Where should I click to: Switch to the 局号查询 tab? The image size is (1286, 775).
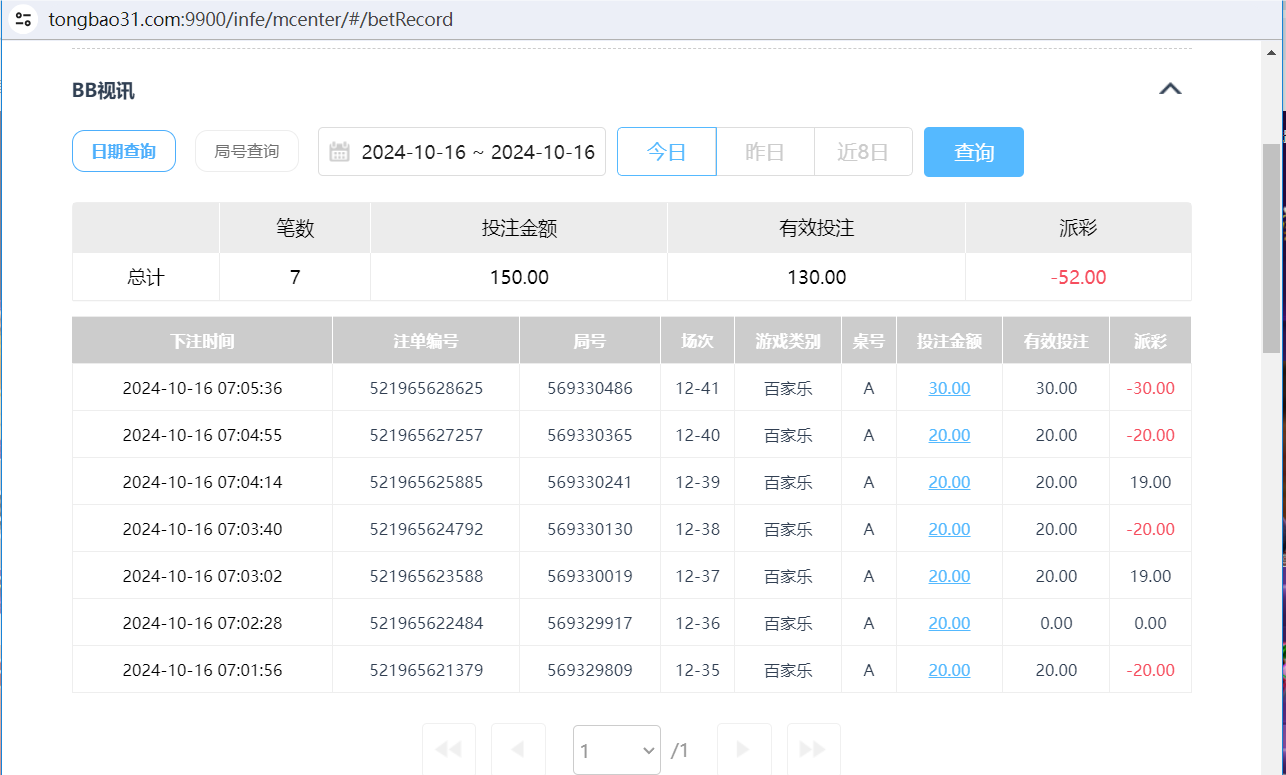[246, 151]
